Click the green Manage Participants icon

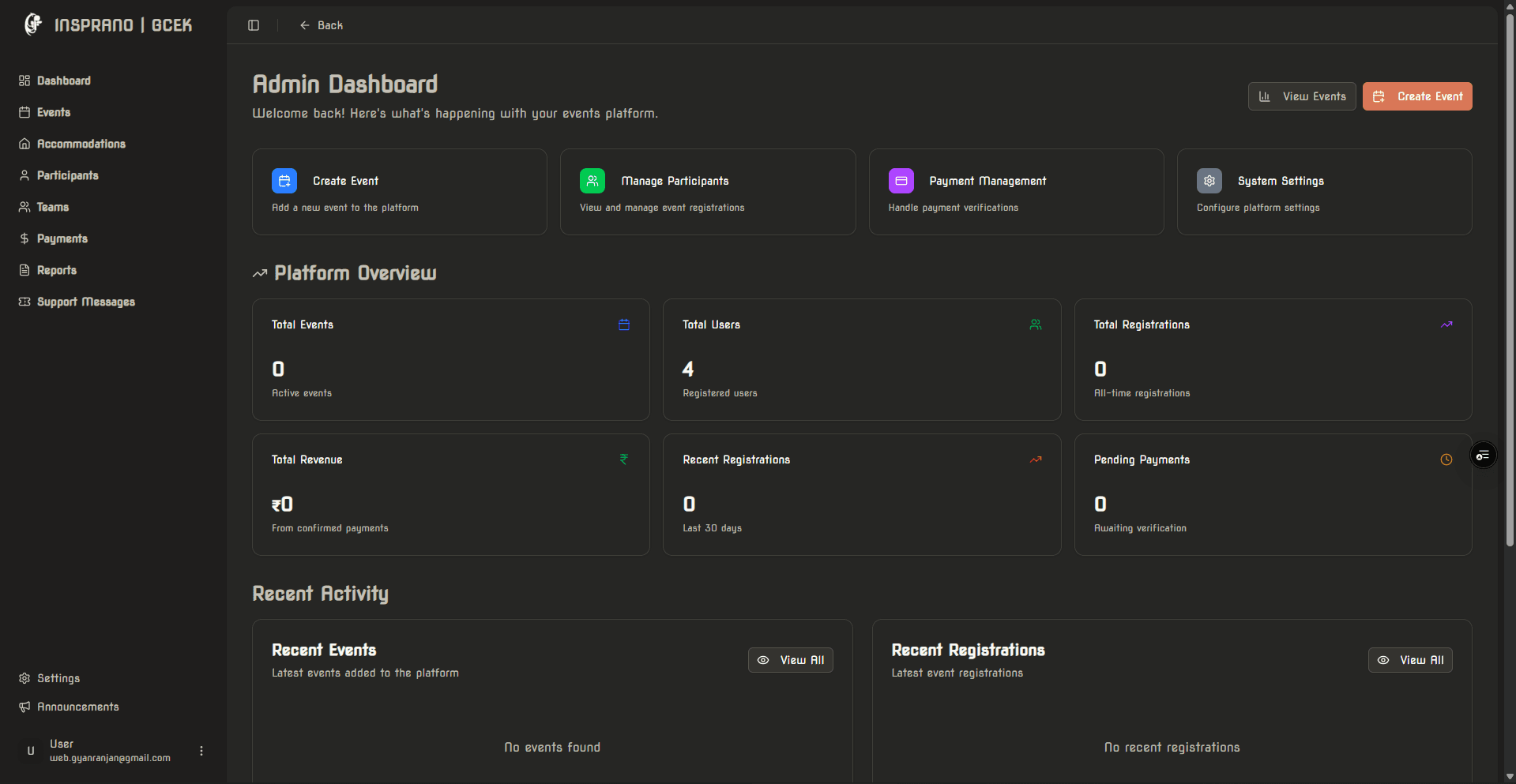(x=592, y=181)
